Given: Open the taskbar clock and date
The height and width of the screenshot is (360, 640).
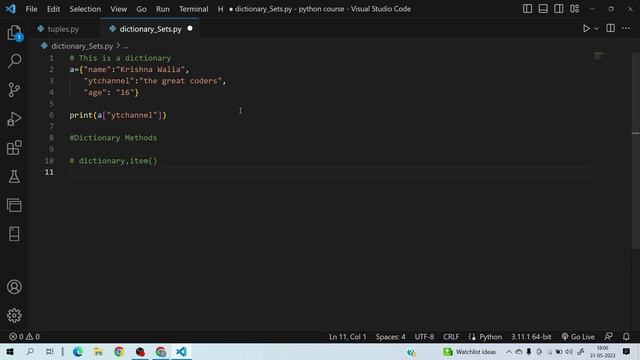Looking at the screenshot, I should click(602, 352).
